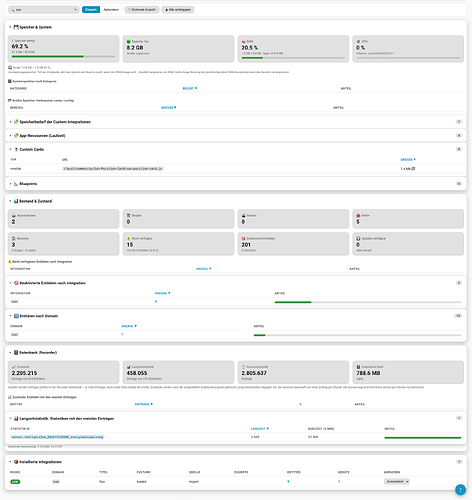Click the puzzle icon of 'Speicherbedarf der Custom-Integrationen'
The width and height of the screenshot is (472, 500).
pos(16,122)
